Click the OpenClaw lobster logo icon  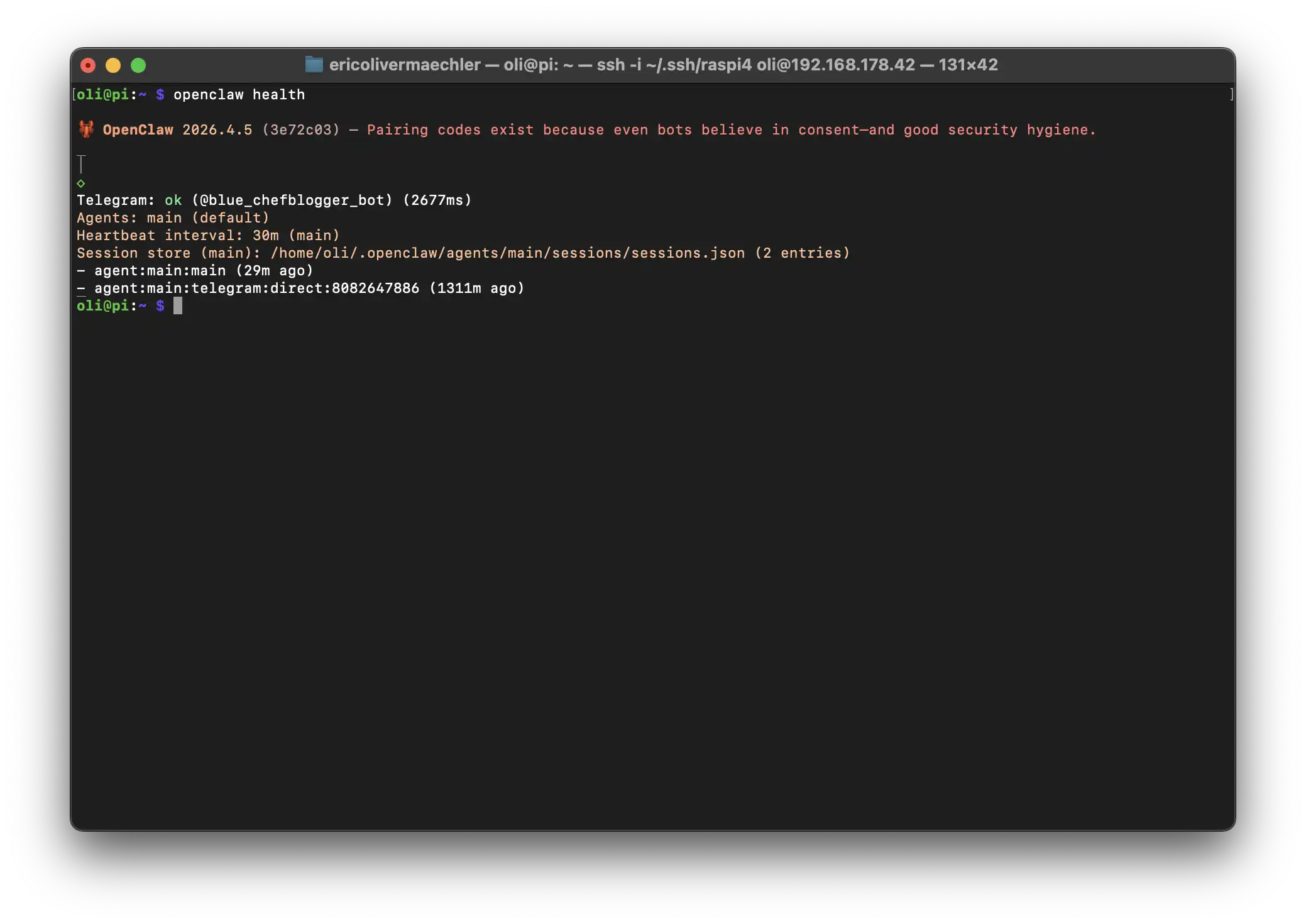[x=86, y=129]
